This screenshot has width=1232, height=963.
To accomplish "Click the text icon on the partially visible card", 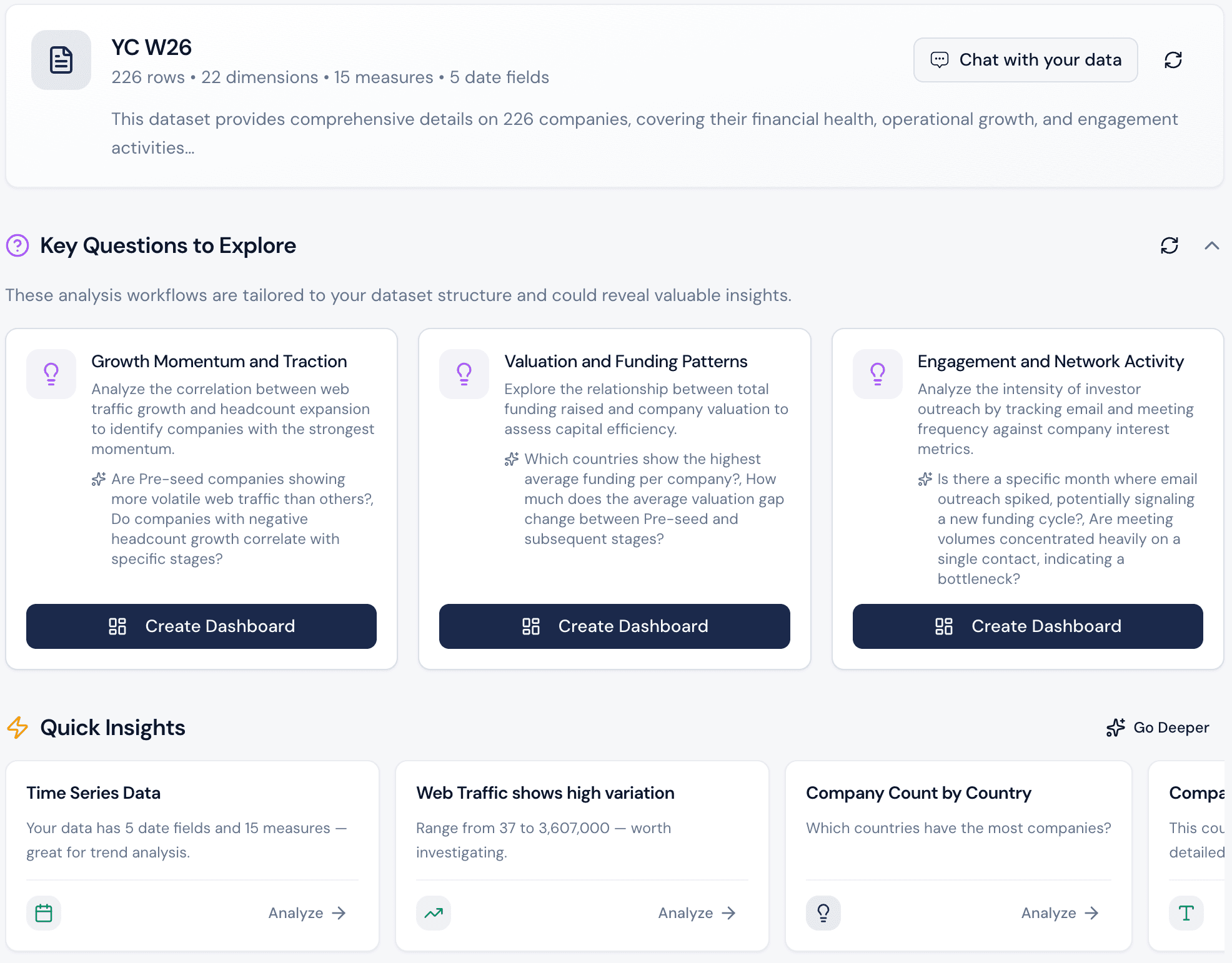I will click(x=1186, y=913).
